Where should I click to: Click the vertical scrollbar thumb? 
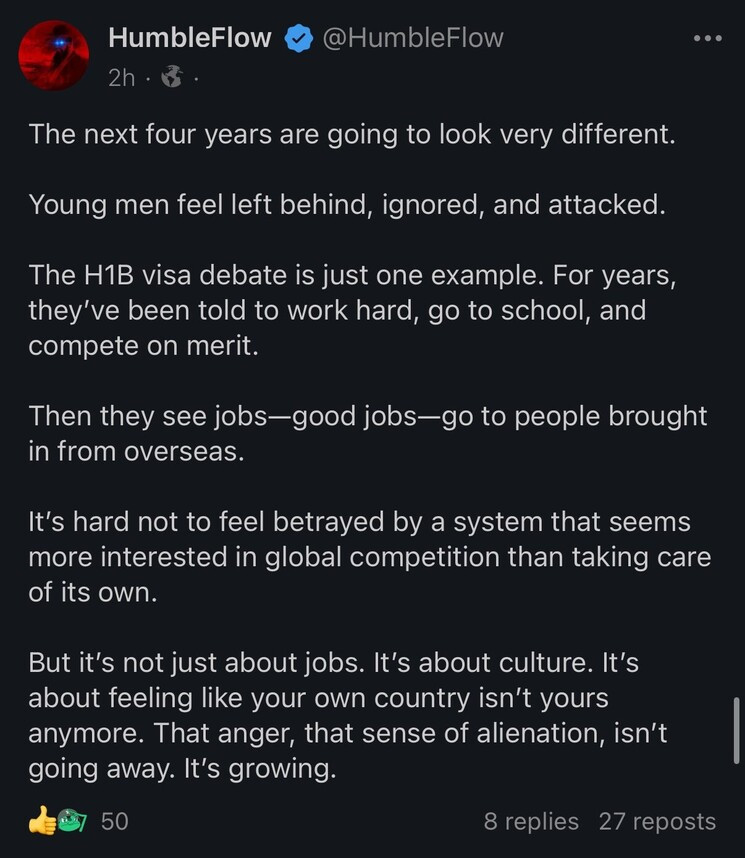(736, 730)
